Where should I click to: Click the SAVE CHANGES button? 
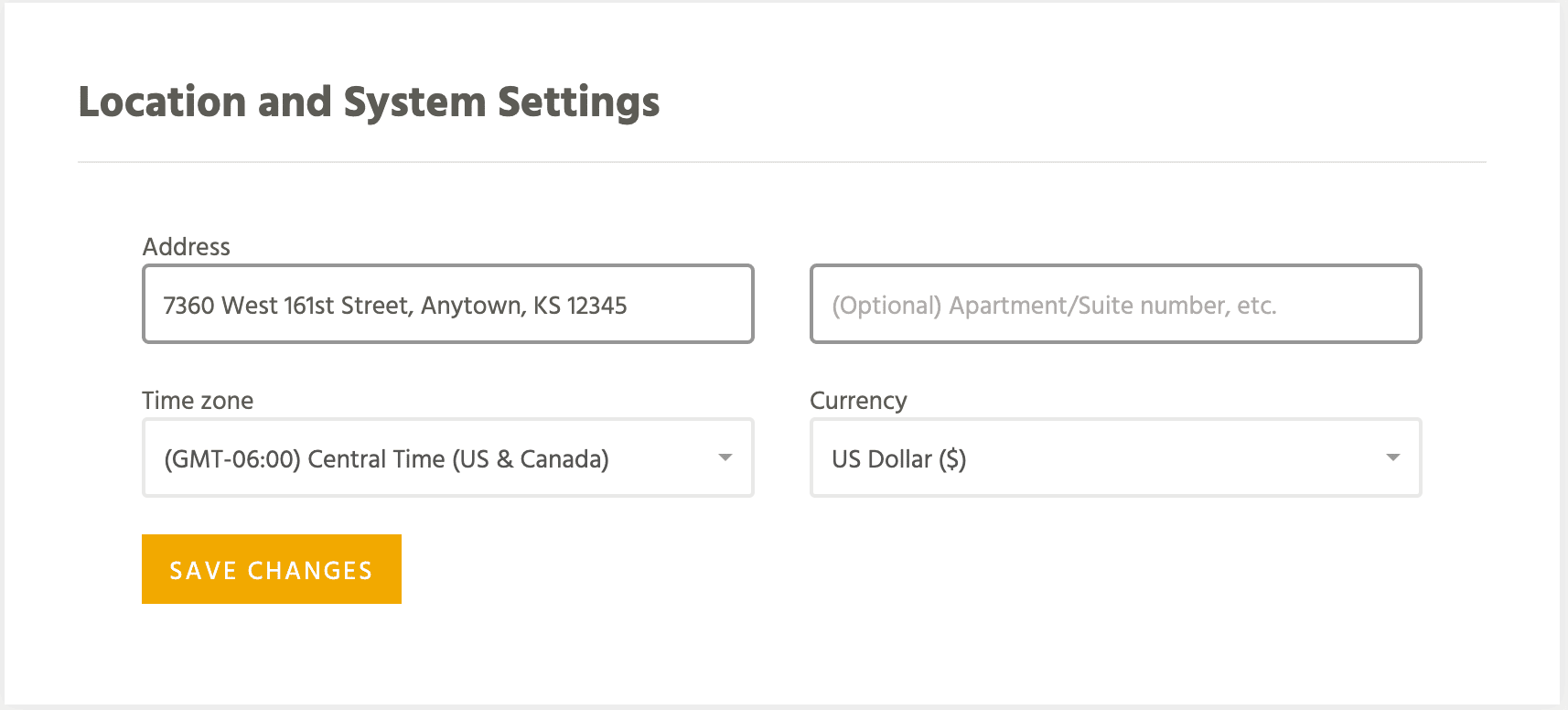coord(272,569)
